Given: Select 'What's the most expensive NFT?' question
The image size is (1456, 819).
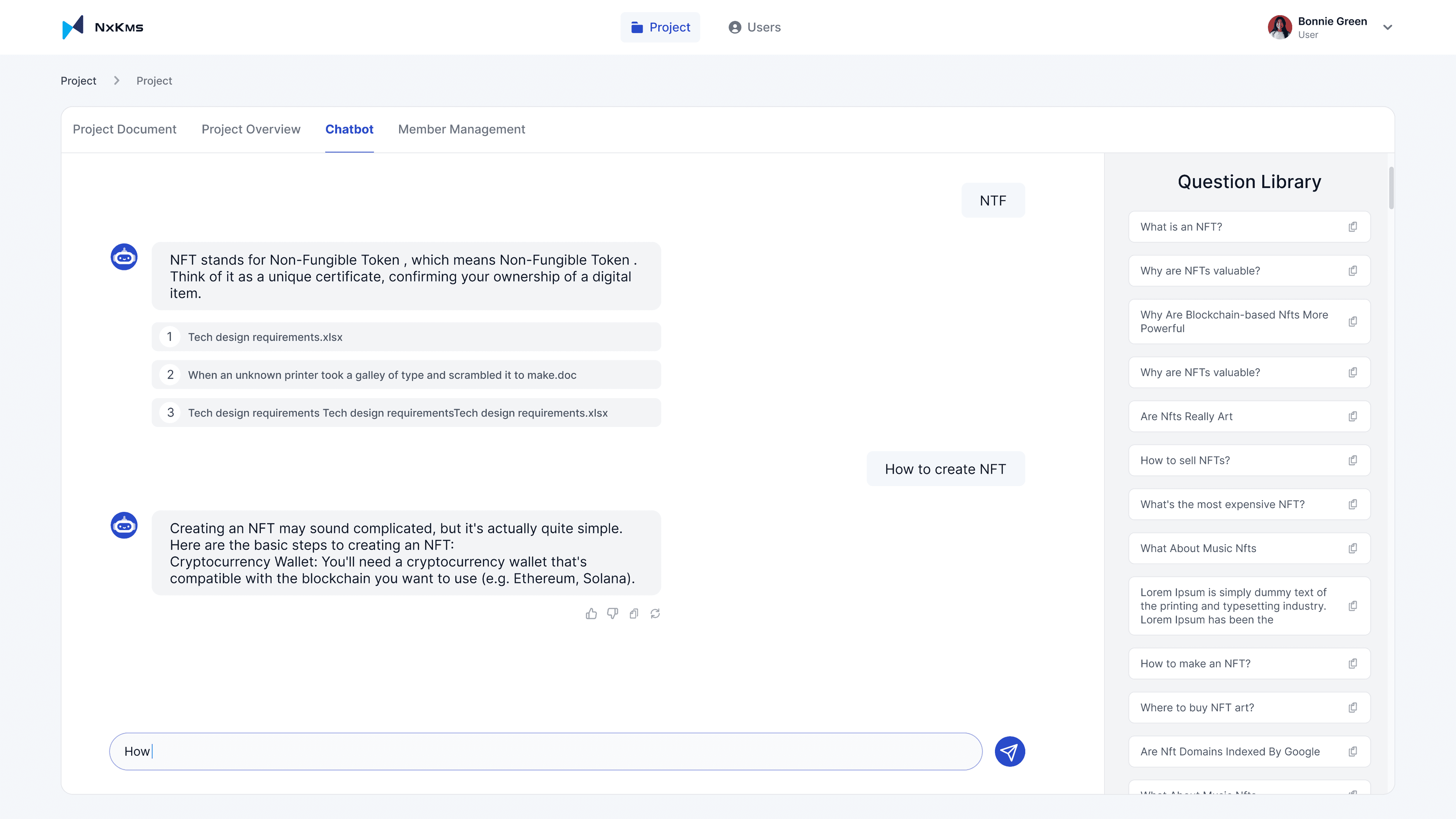Looking at the screenshot, I should 1250,504.
